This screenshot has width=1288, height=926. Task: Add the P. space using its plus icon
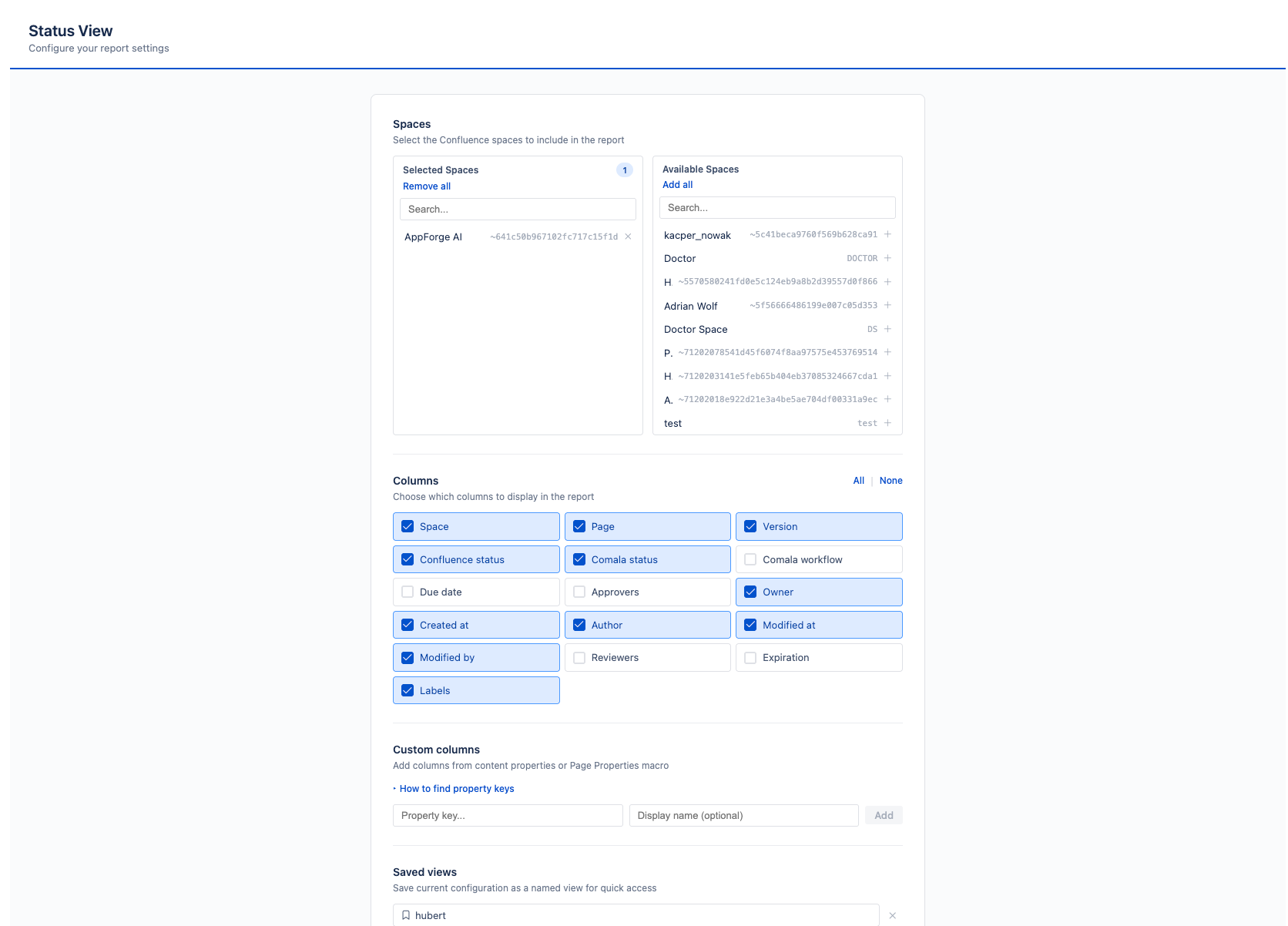pyautogui.click(x=888, y=352)
